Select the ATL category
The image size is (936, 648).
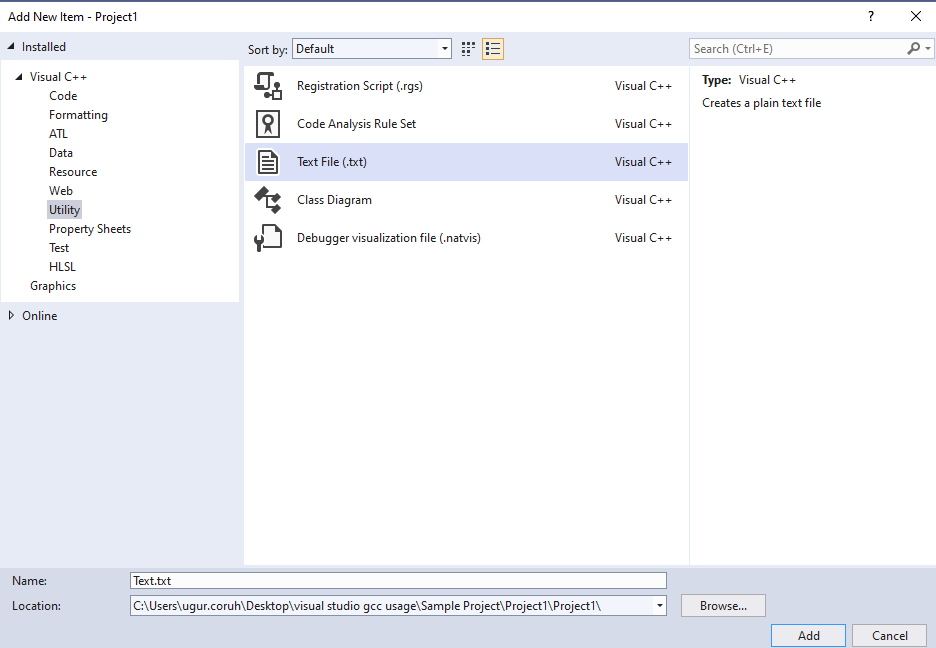58,134
